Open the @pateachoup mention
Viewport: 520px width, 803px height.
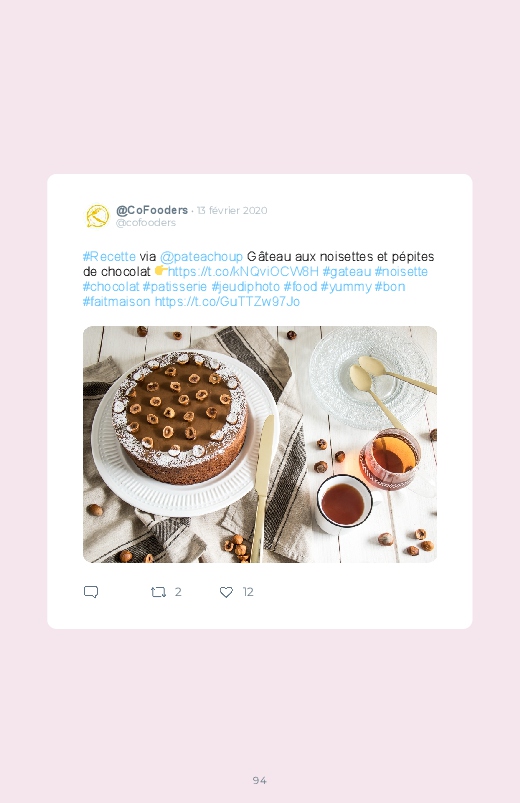click(x=201, y=257)
